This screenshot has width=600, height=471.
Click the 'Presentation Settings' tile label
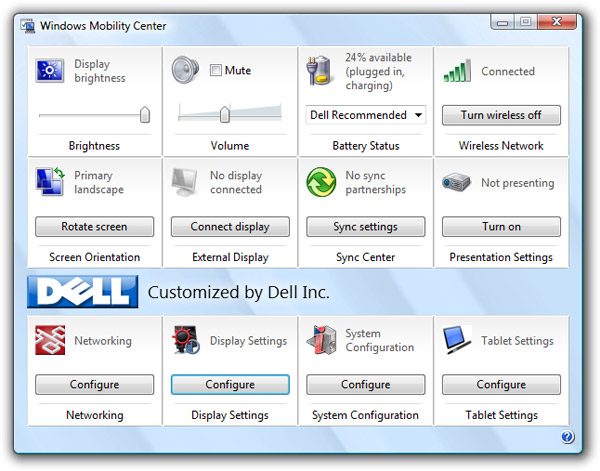click(x=501, y=257)
